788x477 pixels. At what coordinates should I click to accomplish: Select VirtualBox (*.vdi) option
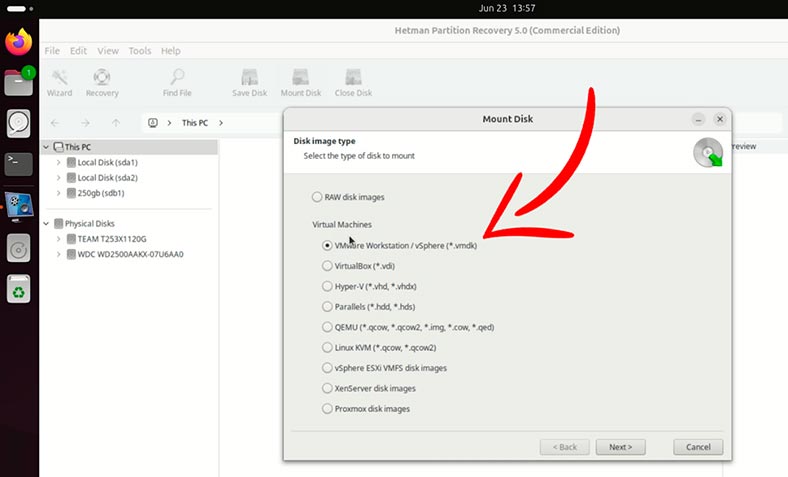[x=327, y=266]
